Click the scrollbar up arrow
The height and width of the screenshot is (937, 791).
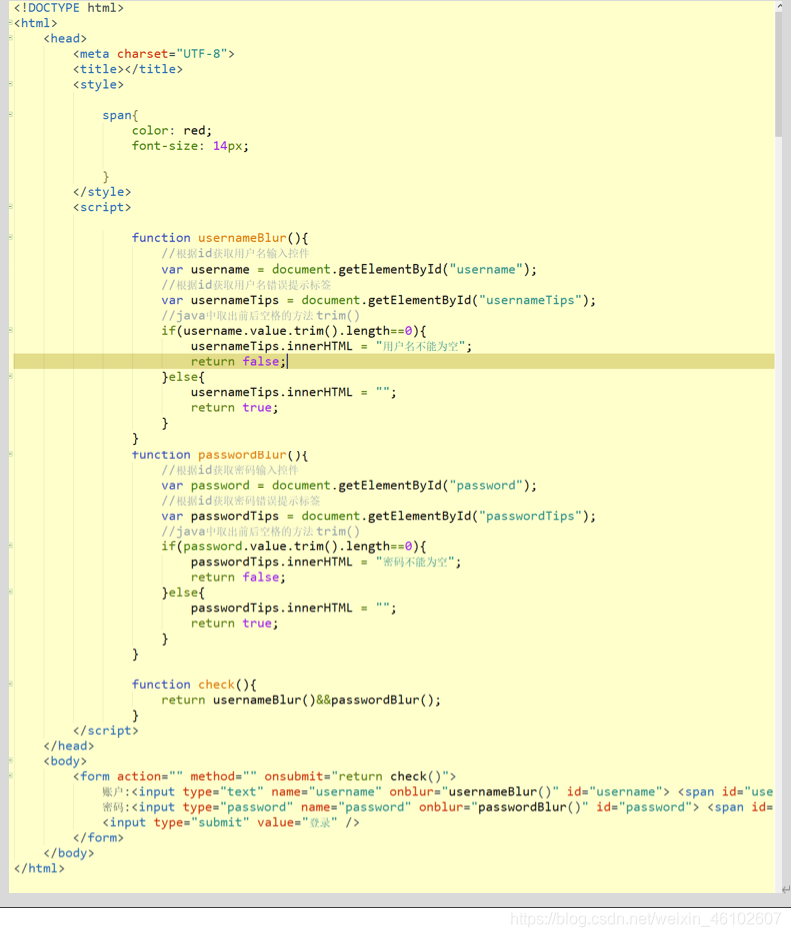tap(779, 6)
